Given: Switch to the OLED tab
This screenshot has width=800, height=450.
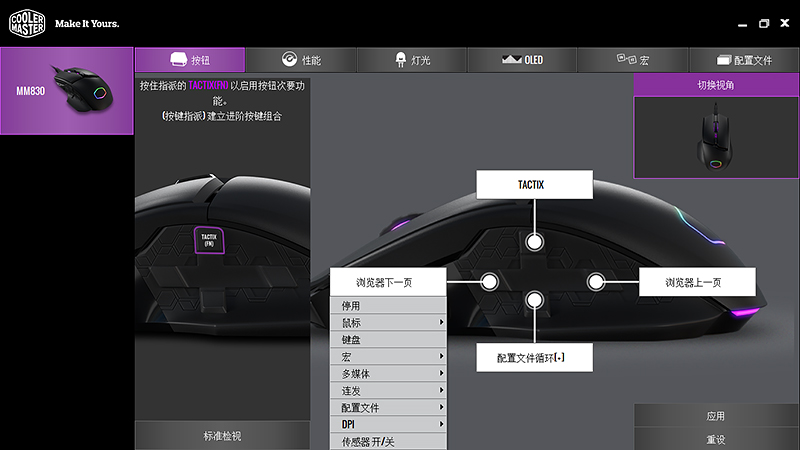Looking at the screenshot, I should tap(522, 60).
